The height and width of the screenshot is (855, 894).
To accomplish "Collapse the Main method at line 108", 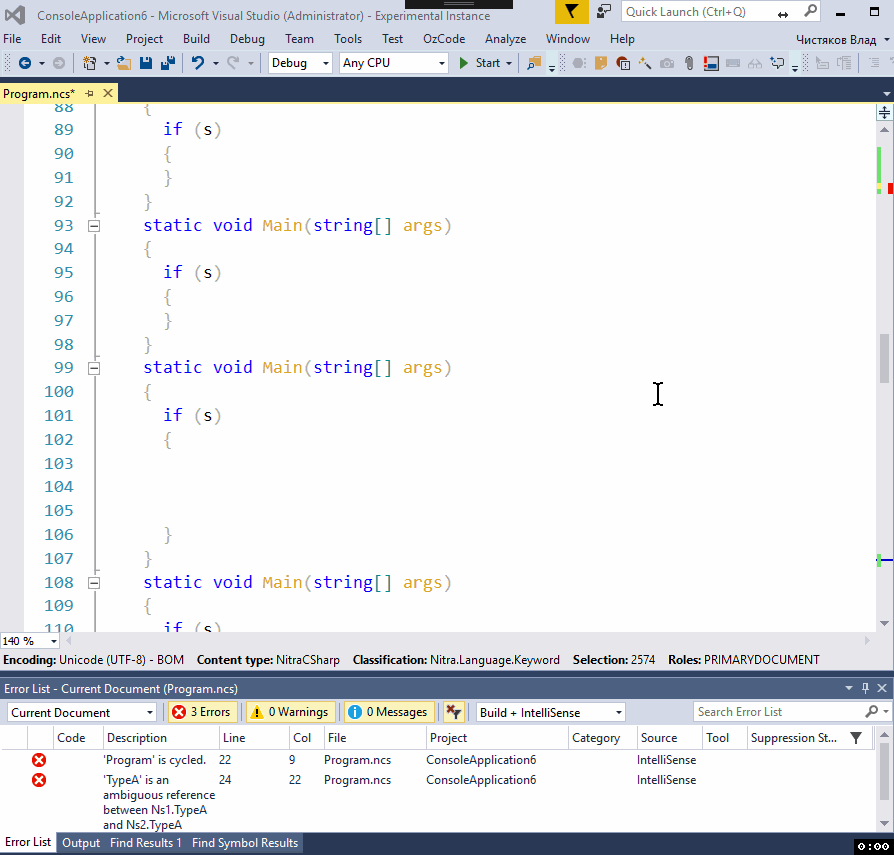I will pyautogui.click(x=94, y=583).
